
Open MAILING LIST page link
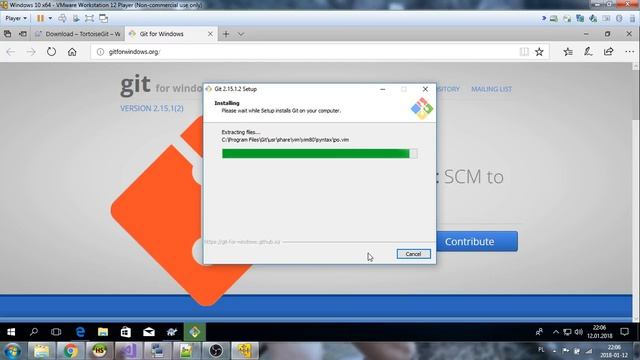pyautogui.click(x=491, y=89)
